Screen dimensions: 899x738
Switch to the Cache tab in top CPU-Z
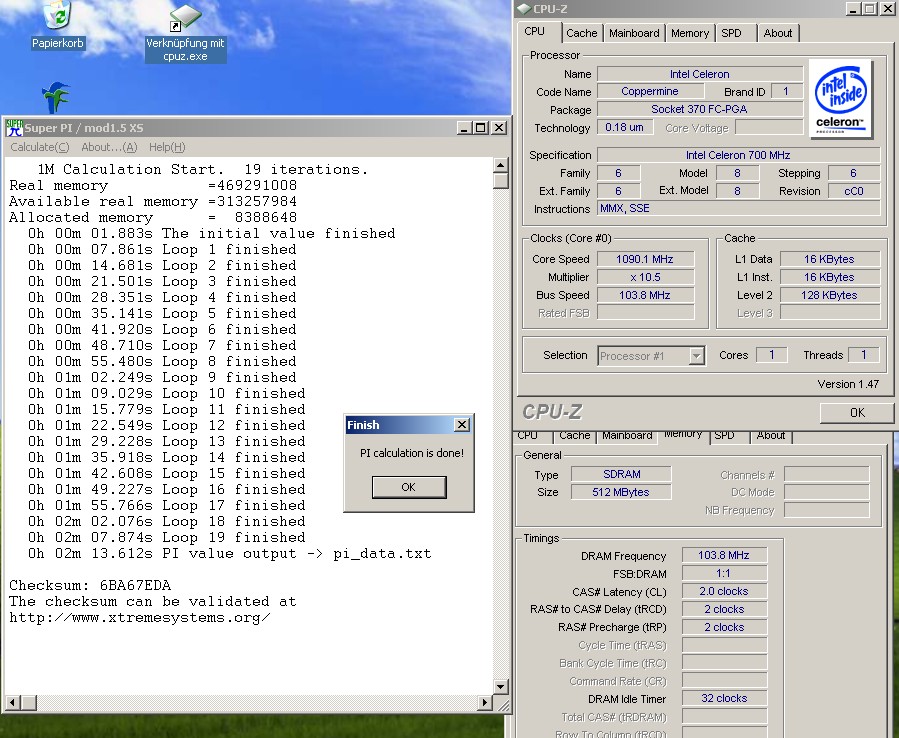pos(581,33)
